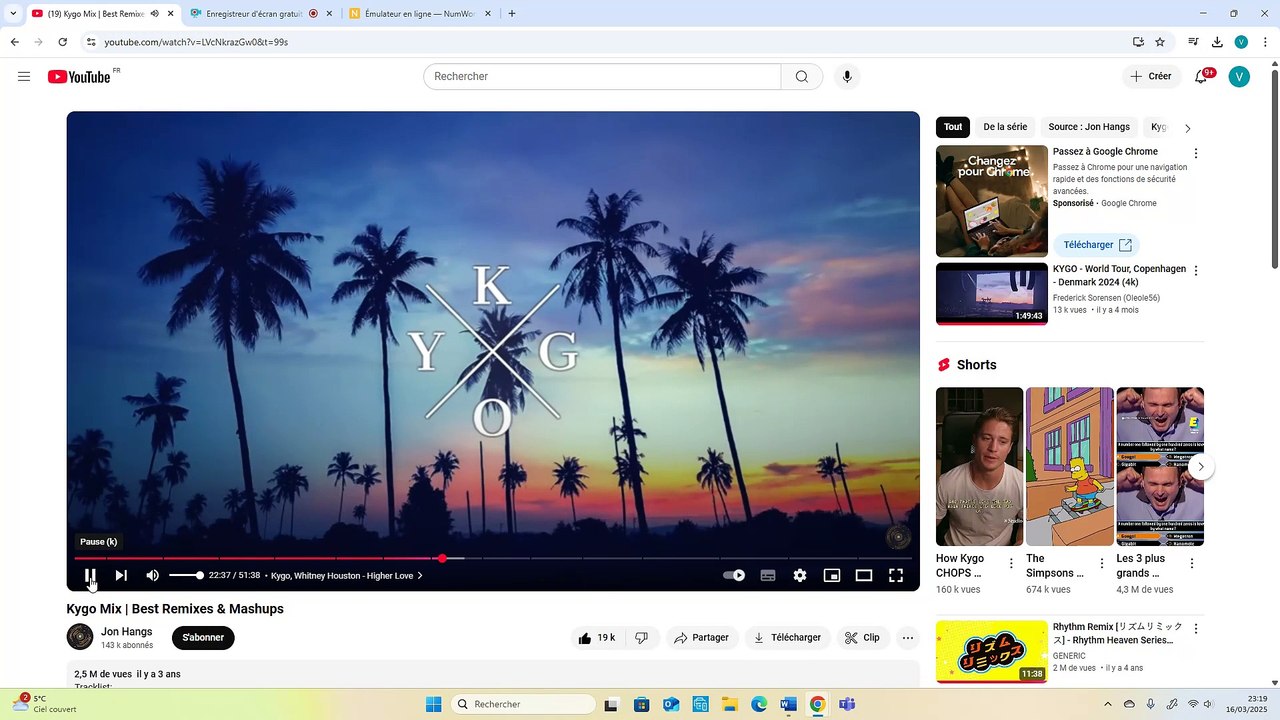This screenshot has width=1280, height=720.
Task: Focus the YouTube Rechercher search box
Action: tap(602, 77)
